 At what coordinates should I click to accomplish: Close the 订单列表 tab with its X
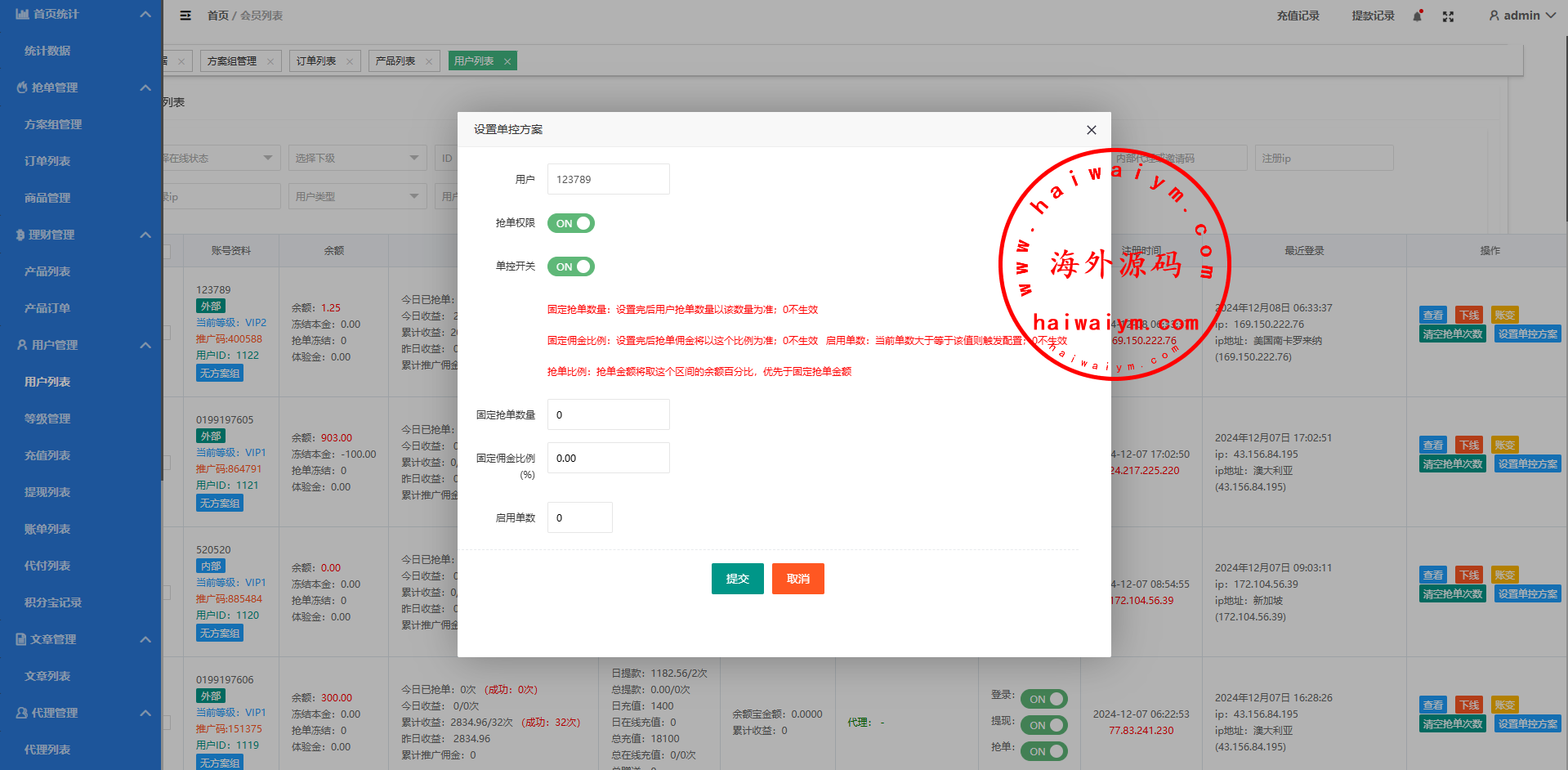tap(350, 61)
